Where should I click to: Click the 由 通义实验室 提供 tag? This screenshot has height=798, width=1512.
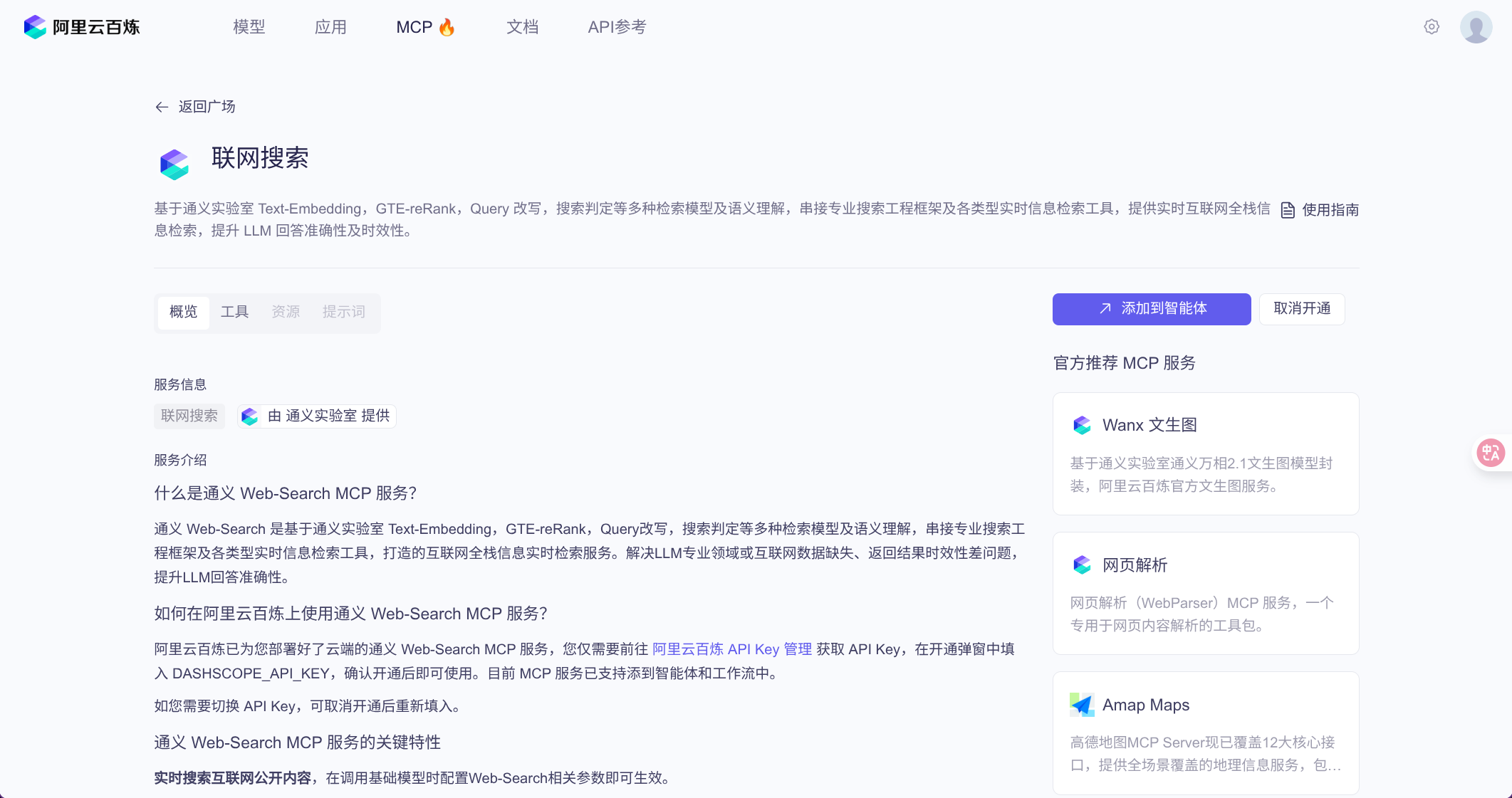tap(317, 416)
